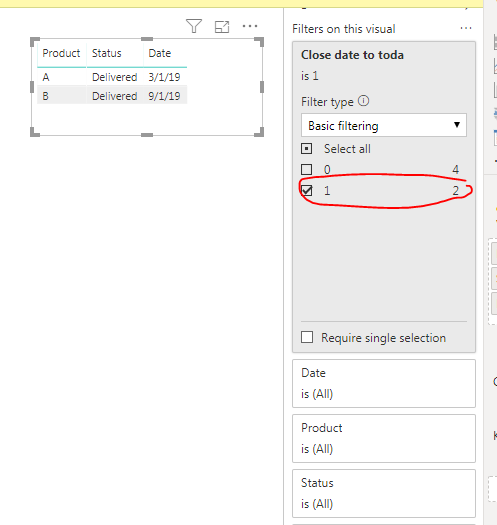Viewport: 497px width, 525px height.
Task: Open ellipsis menu beside Filters on this visual
Action: pyautogui.click(x=466, y=28)
